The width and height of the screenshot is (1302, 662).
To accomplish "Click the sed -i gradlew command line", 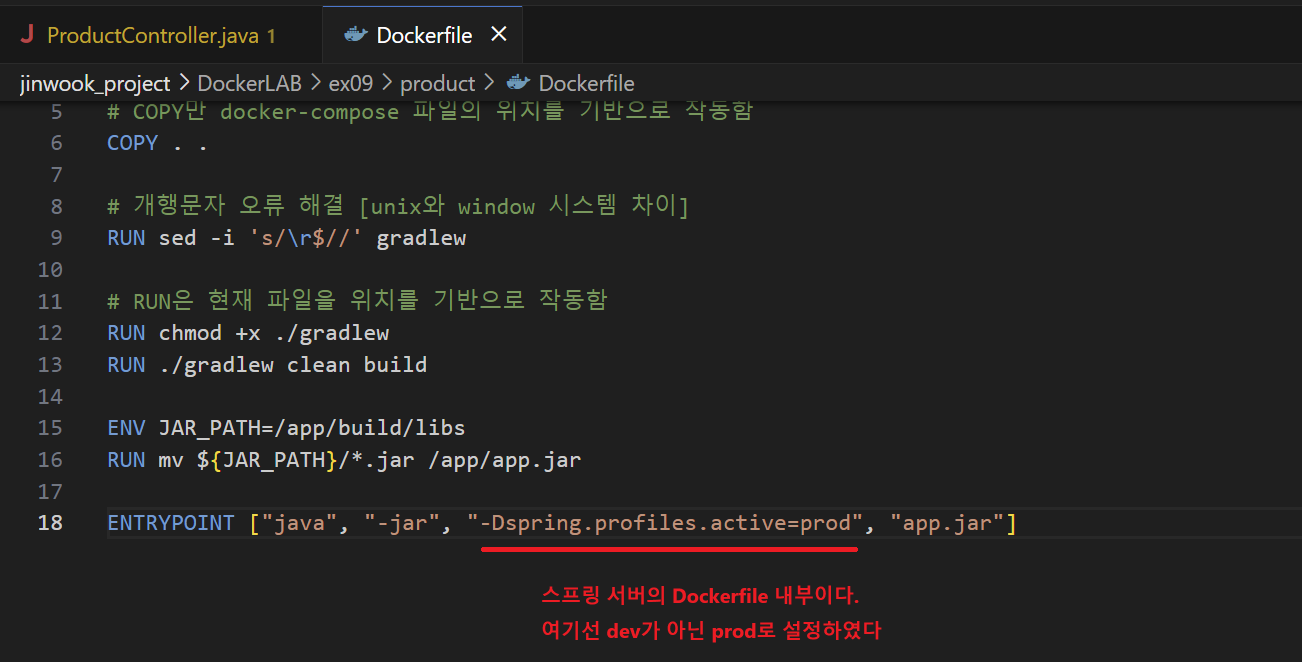I will coord(286,238).
